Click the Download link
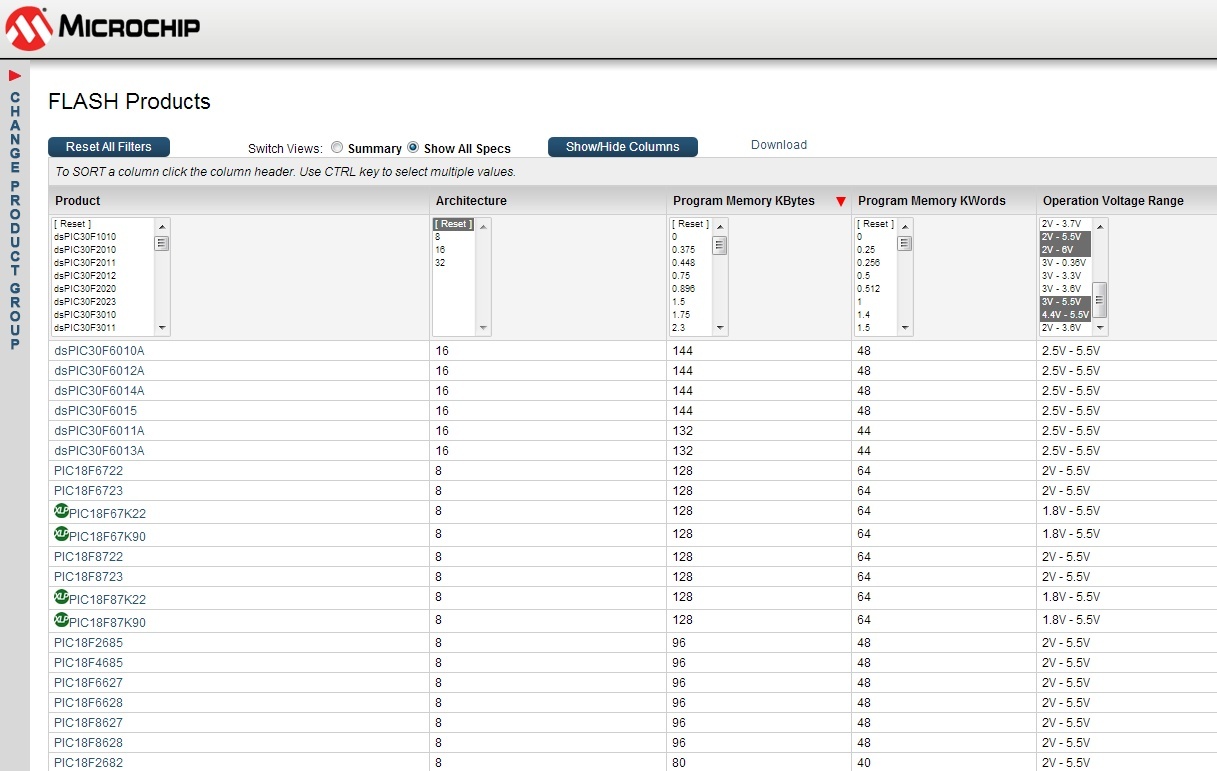1217x771 pixels. click(779, 145)
